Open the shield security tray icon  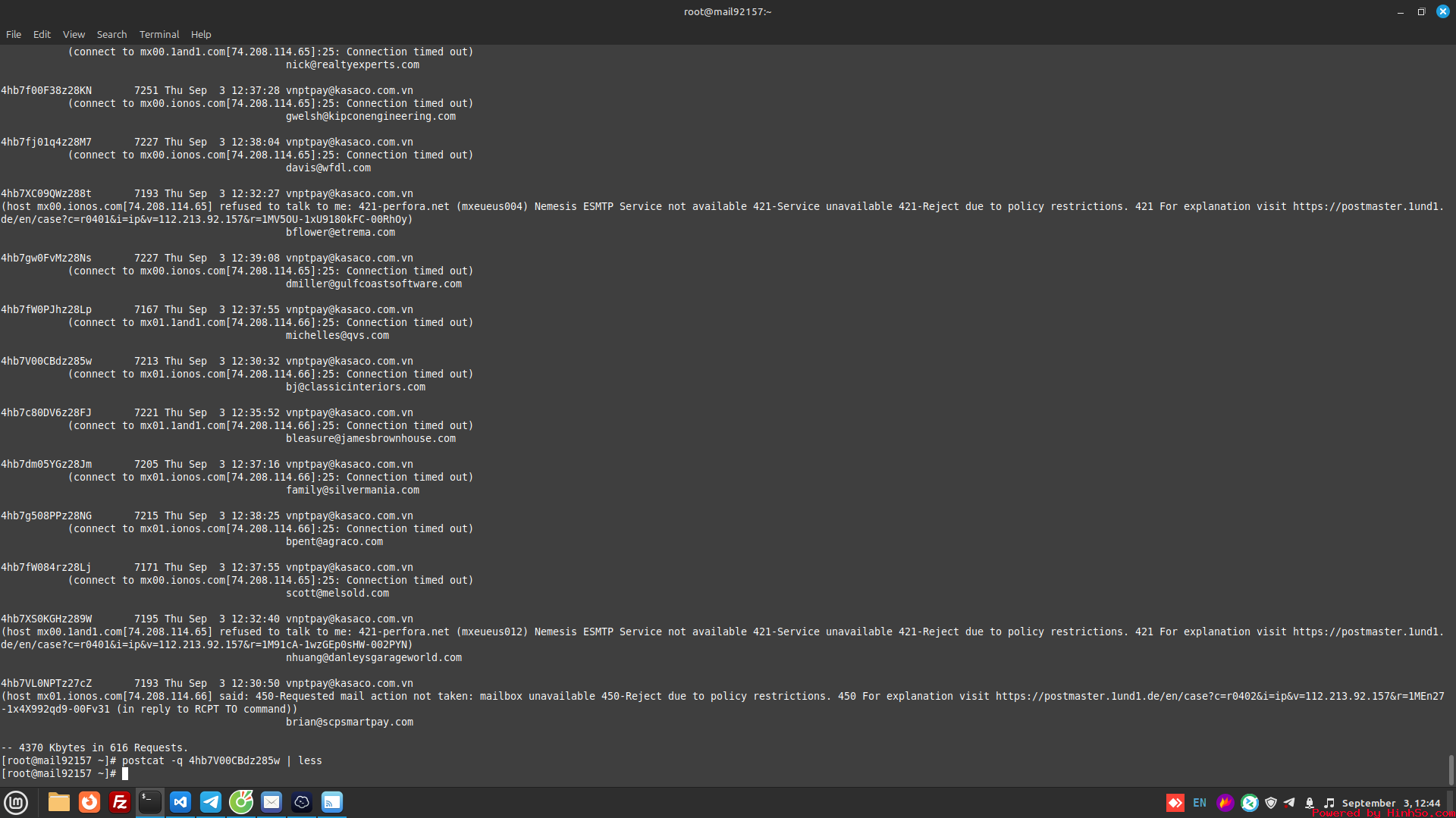pyautogui.click(x=1271, y=803)
